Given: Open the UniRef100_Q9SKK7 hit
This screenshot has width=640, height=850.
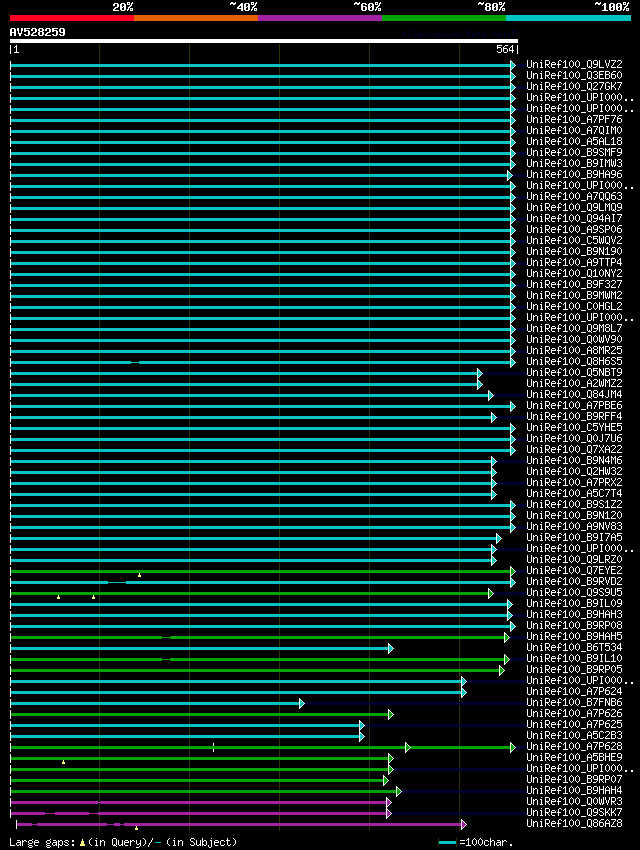Looking at the screenshot, I should coord(574,812).
